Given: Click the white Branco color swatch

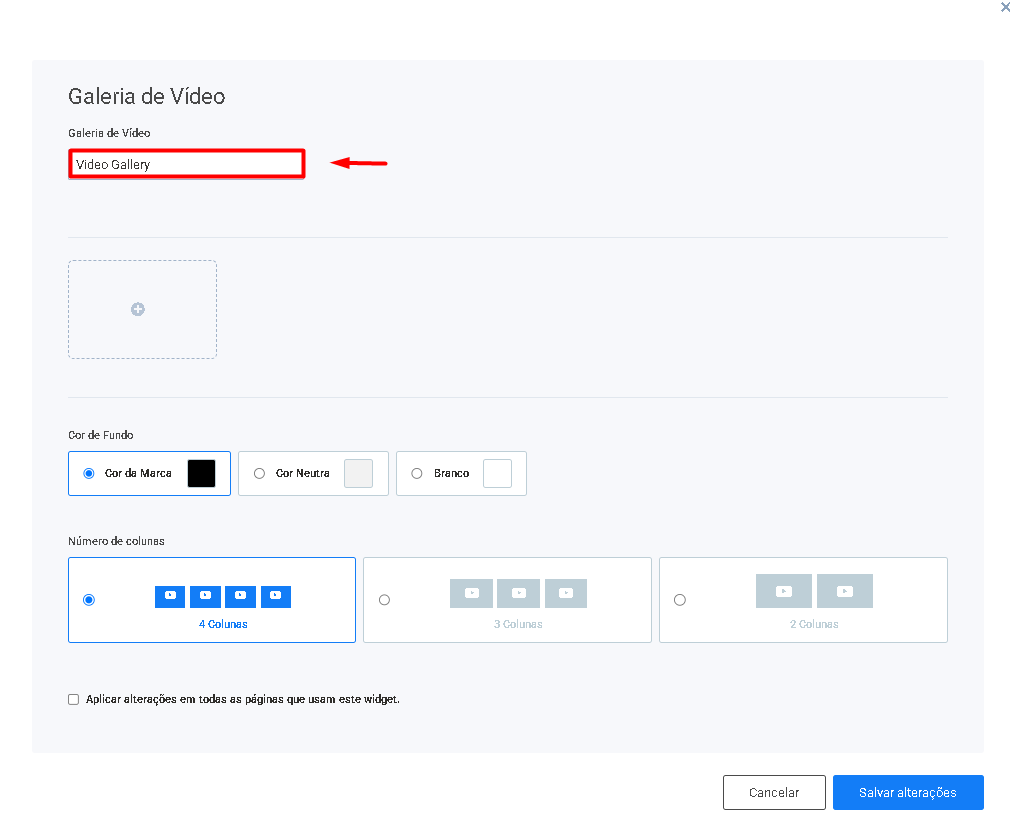Looking at the screenshot, I should (497, 473).
